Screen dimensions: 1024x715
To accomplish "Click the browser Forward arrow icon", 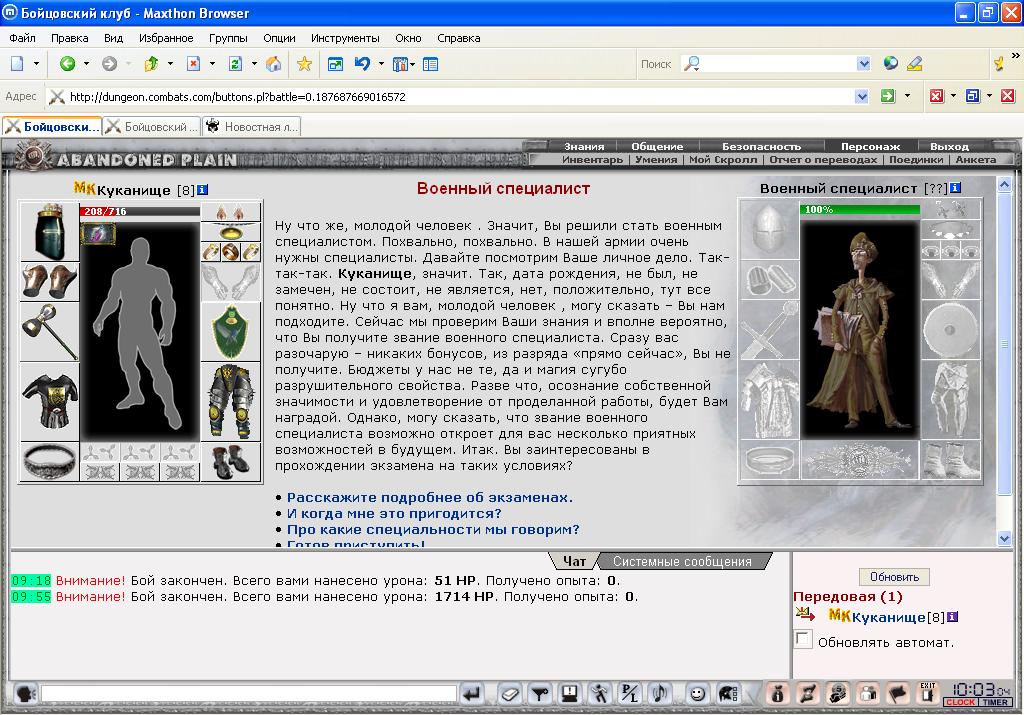I will pyautogui.click(x=110, y=63).
